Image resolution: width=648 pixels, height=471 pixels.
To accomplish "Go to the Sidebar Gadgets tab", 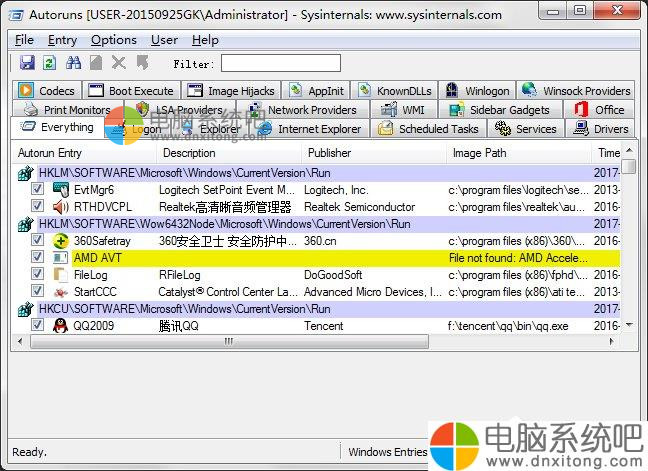I will pos(500,110).
